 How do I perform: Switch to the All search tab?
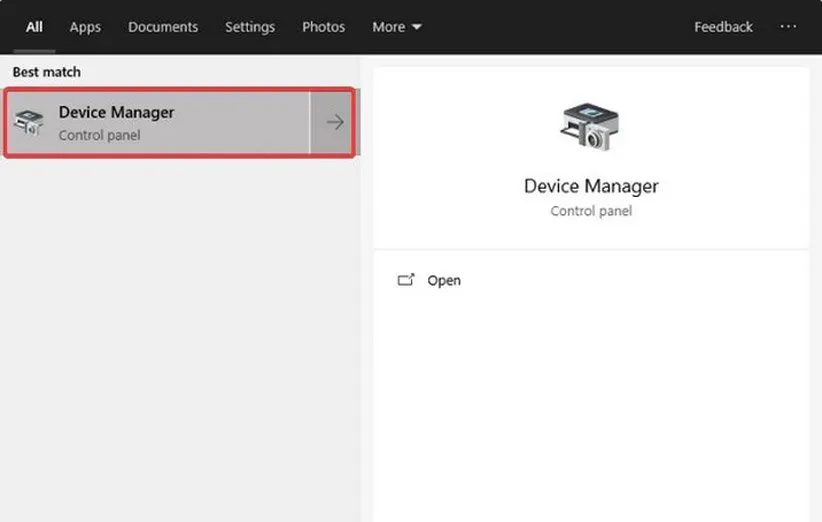pyautogui.click(x=34, y=27)
